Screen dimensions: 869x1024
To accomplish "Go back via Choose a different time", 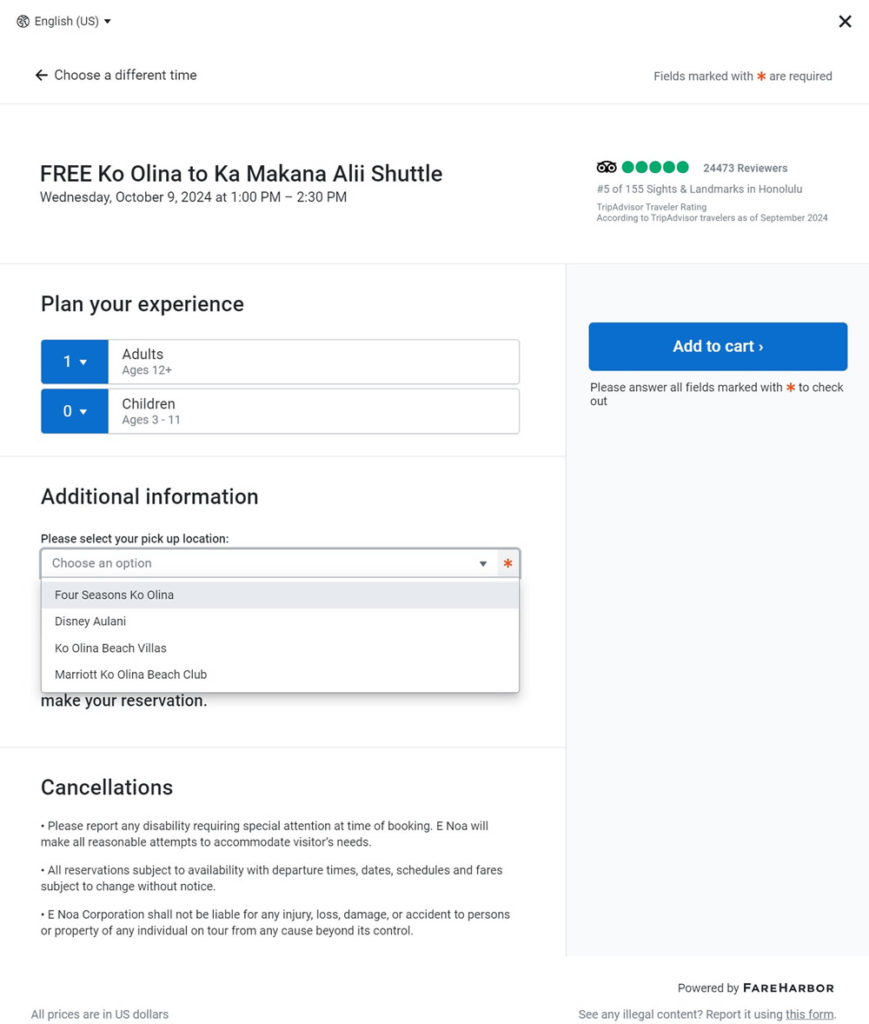I will pyautogui.click(x=125, y=75).
